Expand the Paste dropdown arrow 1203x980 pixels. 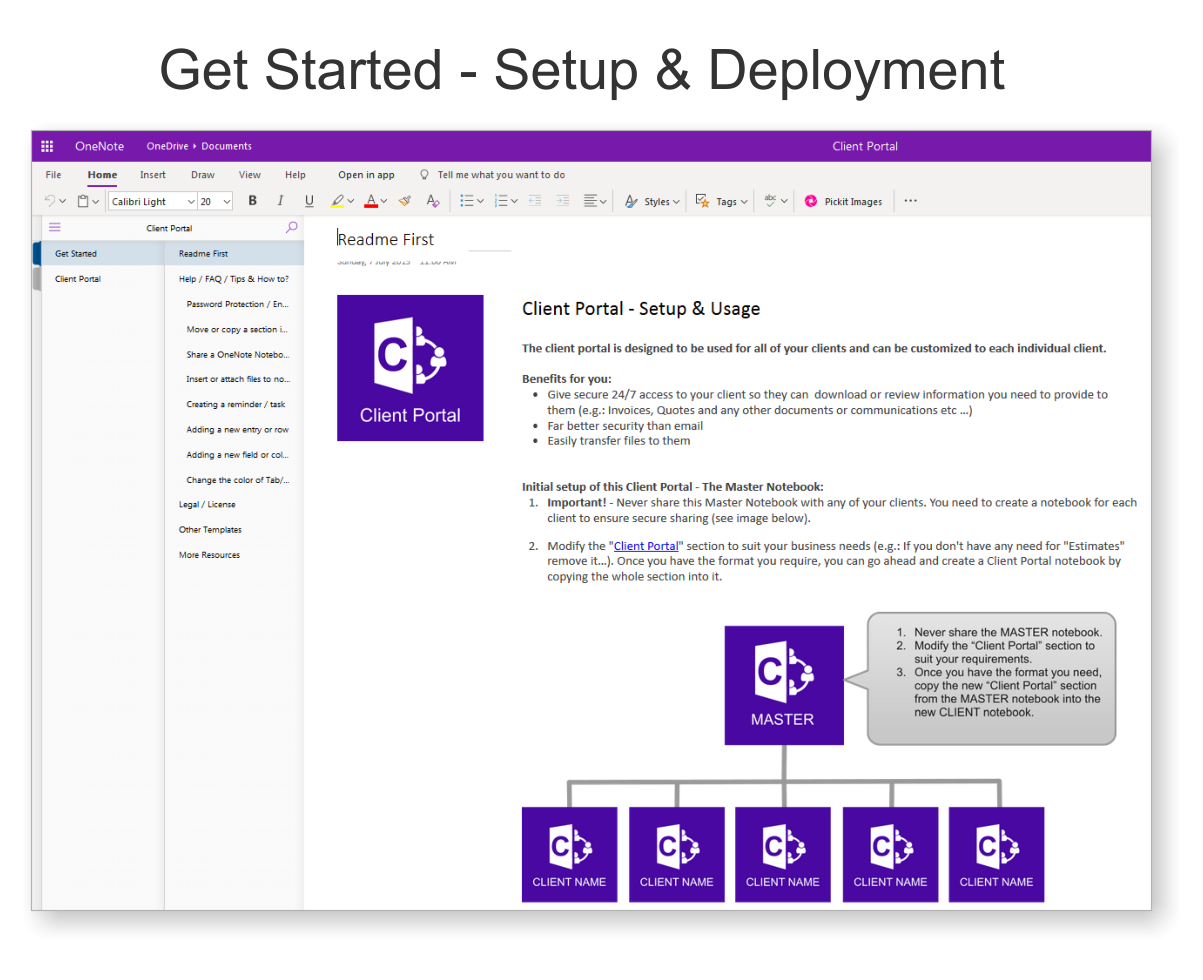[x=96, y=202]
